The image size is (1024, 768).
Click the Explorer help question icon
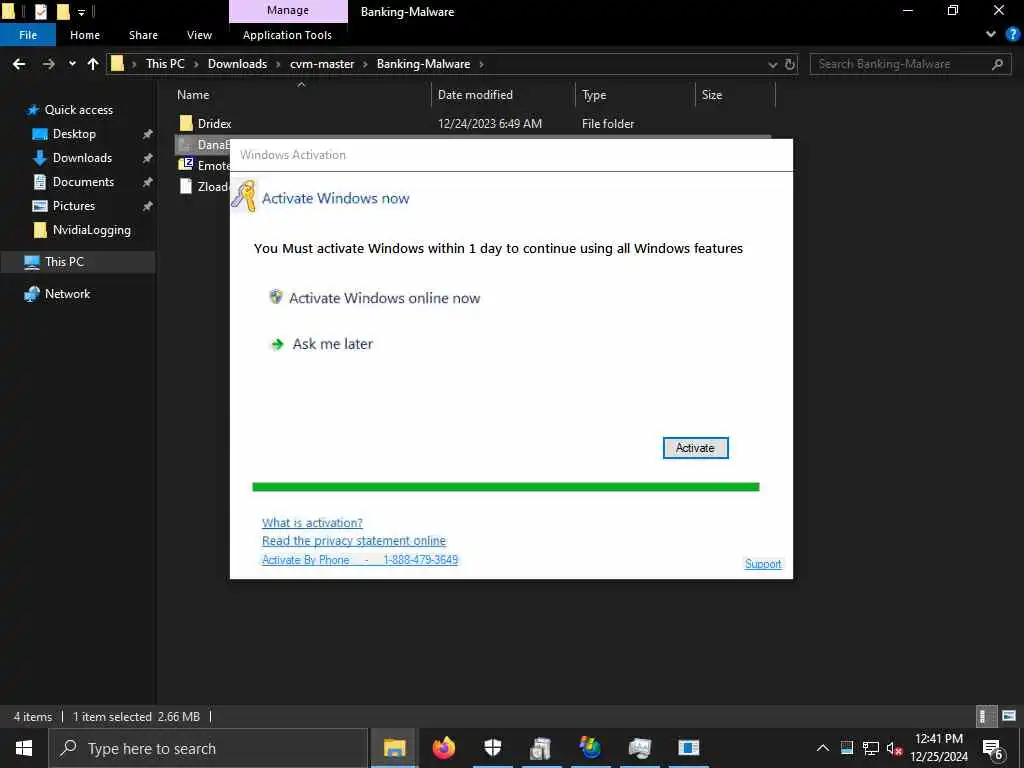1013,34
